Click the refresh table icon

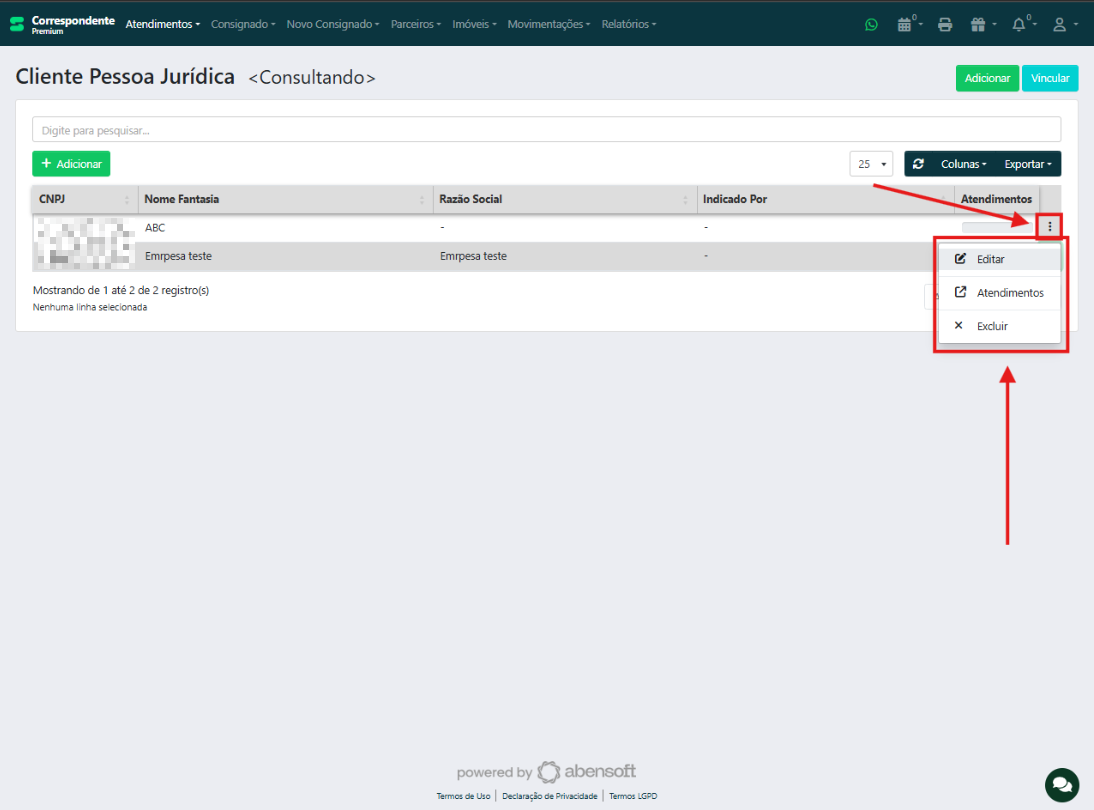[919, 164]
